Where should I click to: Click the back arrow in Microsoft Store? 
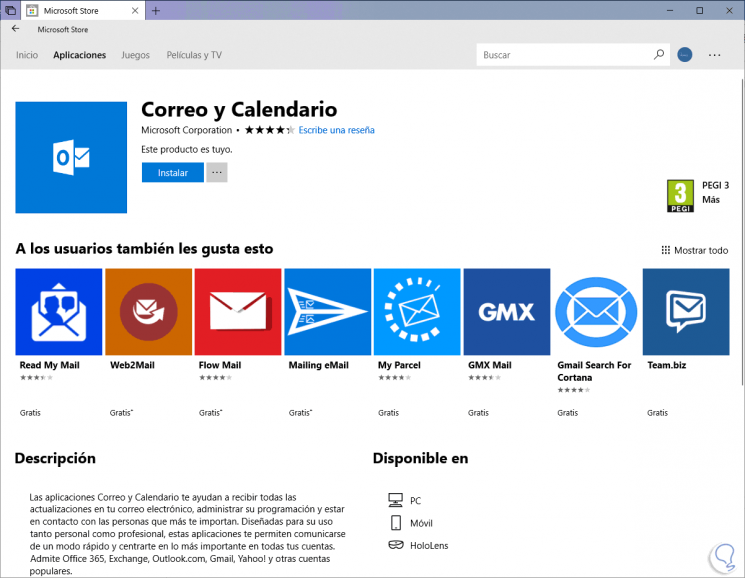15,29
